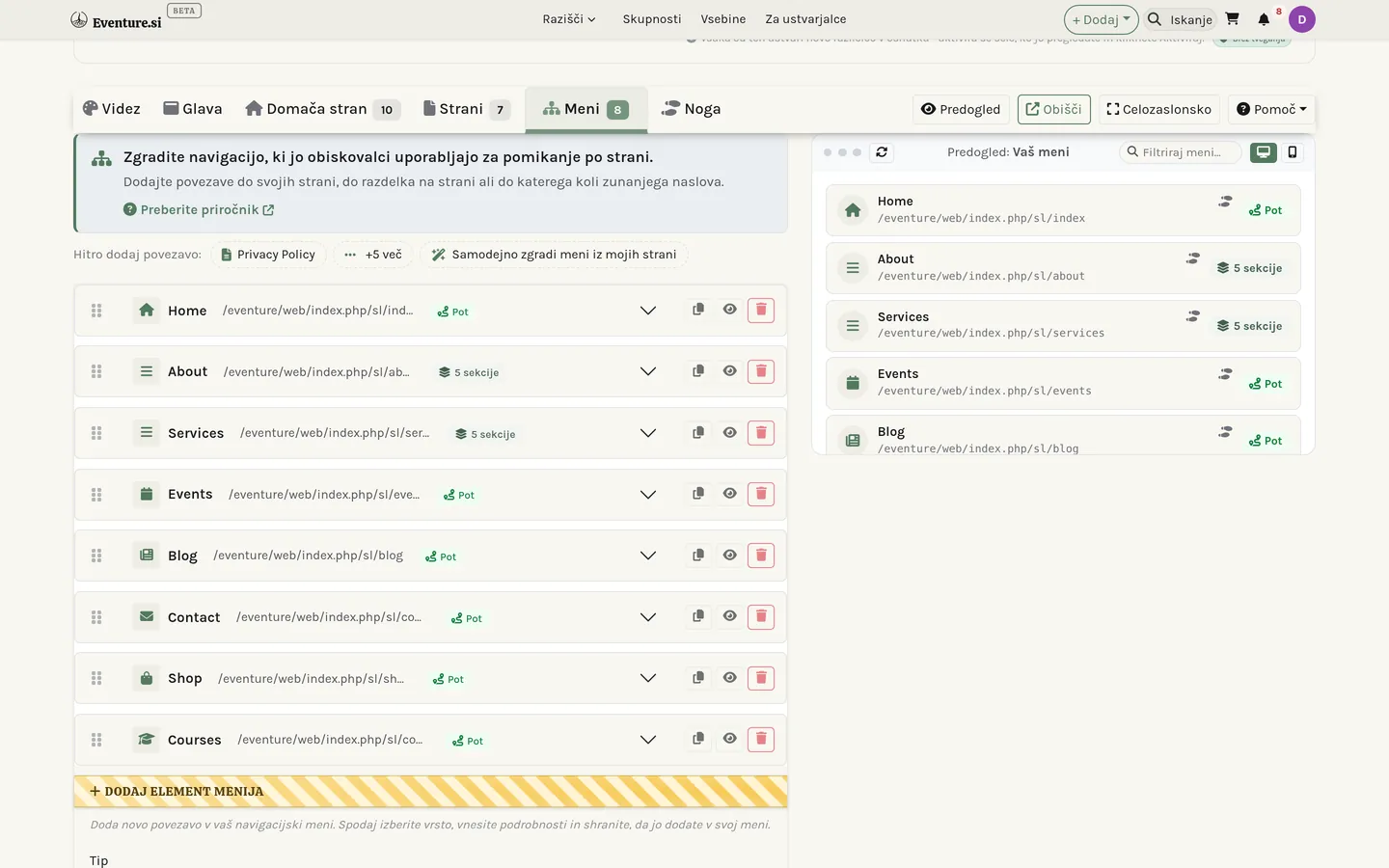Expand the Services menu item details
1389x868 pixels.
[x=648, y=433]
